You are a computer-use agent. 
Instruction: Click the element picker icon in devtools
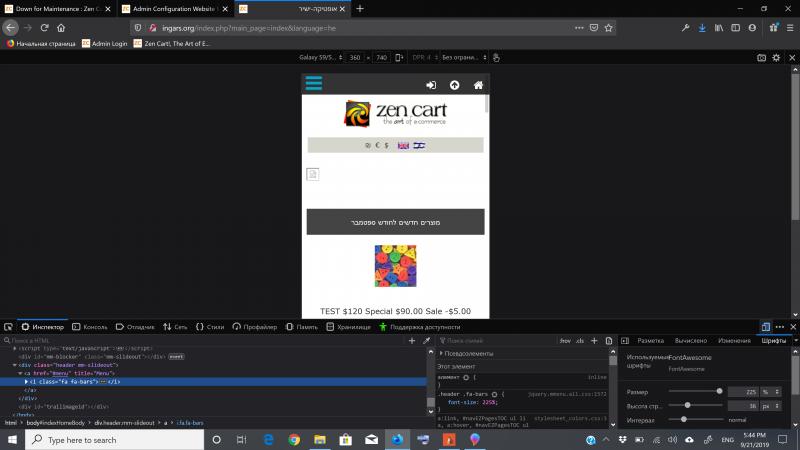click(8, 327)
